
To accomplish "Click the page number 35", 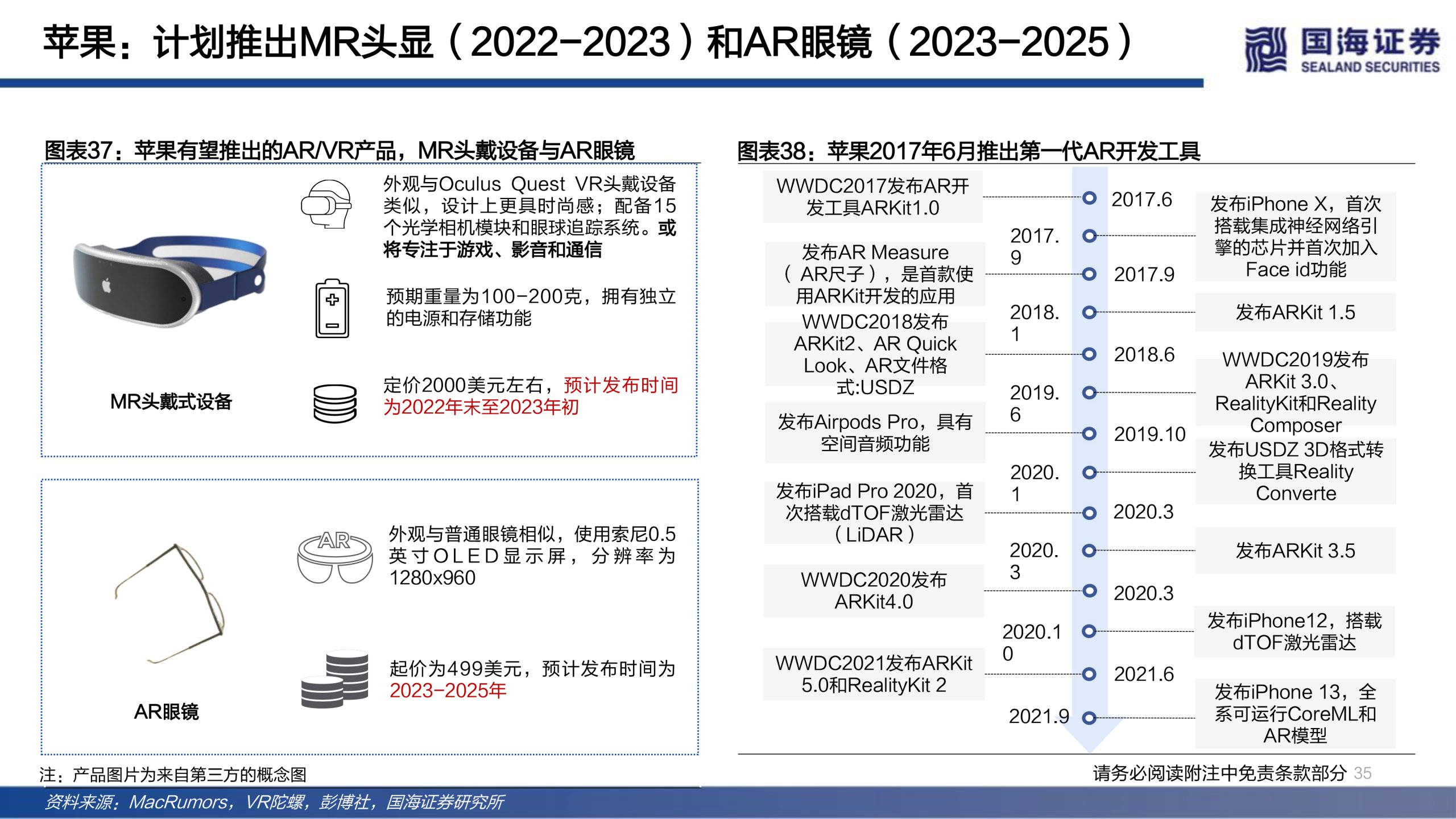I will pyautogui.click(x=1362, y=773).
